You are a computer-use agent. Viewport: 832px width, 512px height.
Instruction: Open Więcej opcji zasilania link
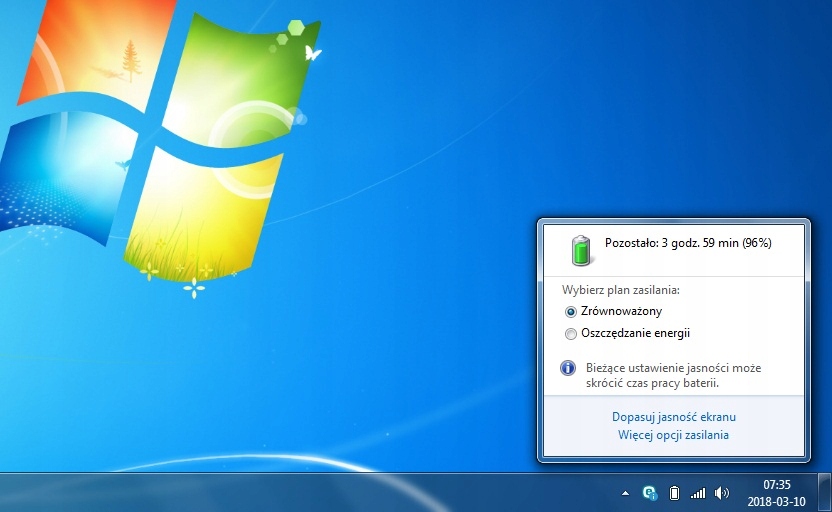[673, 435]
